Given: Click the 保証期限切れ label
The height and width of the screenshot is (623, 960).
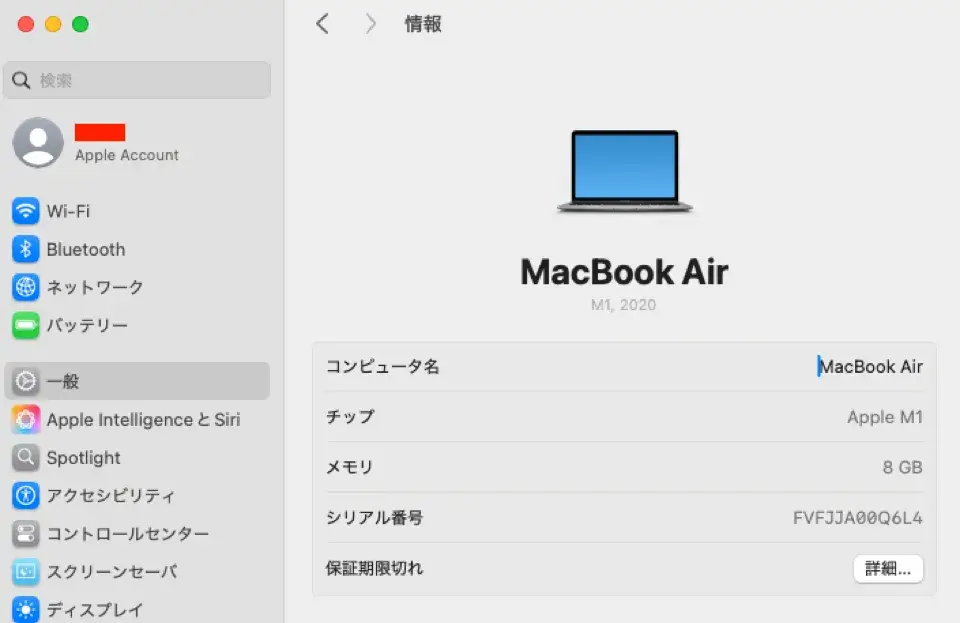Looking at the screenshot, I should pos(374,568).
